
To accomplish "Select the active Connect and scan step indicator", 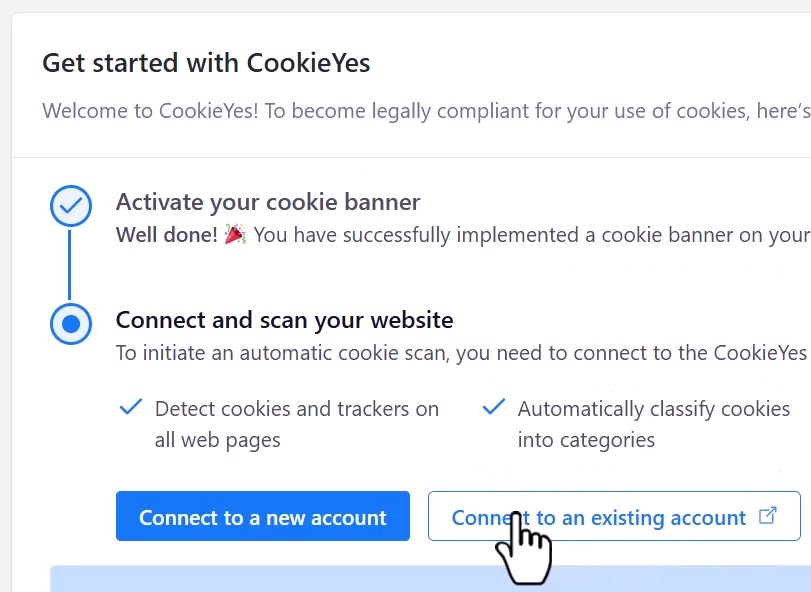I will click(71, 324).
